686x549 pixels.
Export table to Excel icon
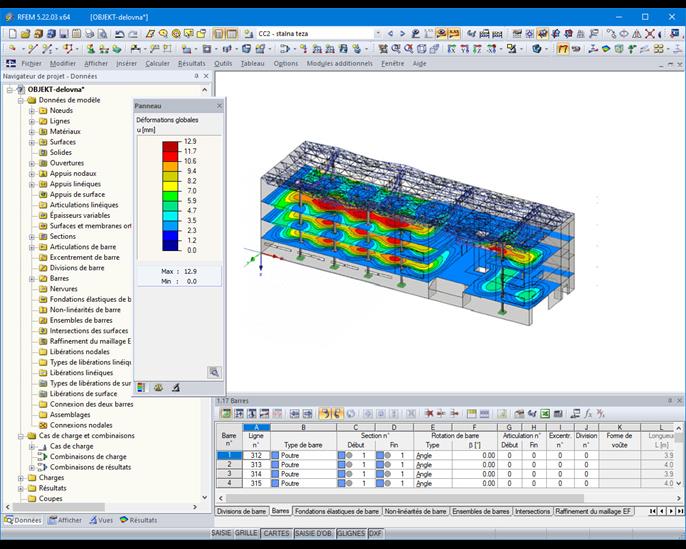coord(545,413)
